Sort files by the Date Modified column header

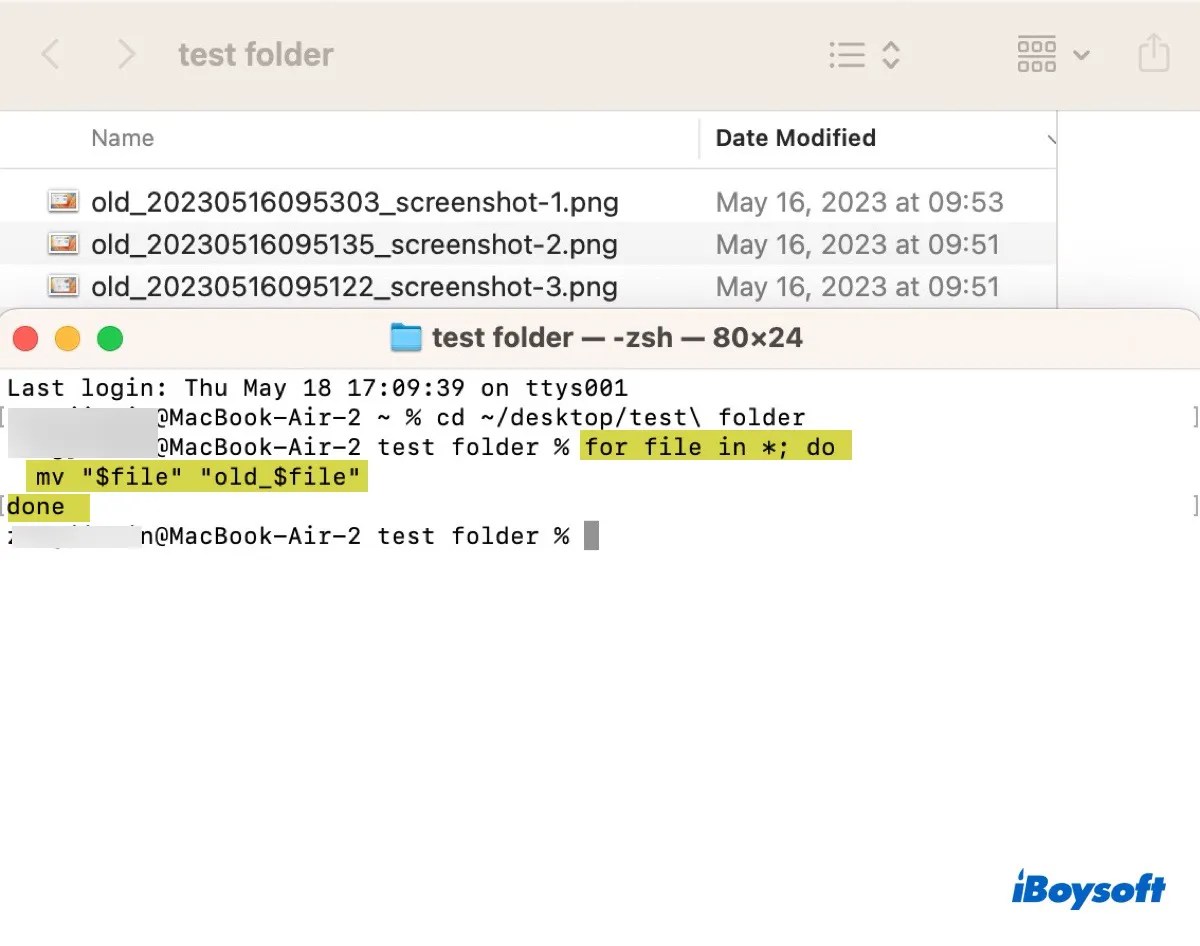[x=795, y=139]
